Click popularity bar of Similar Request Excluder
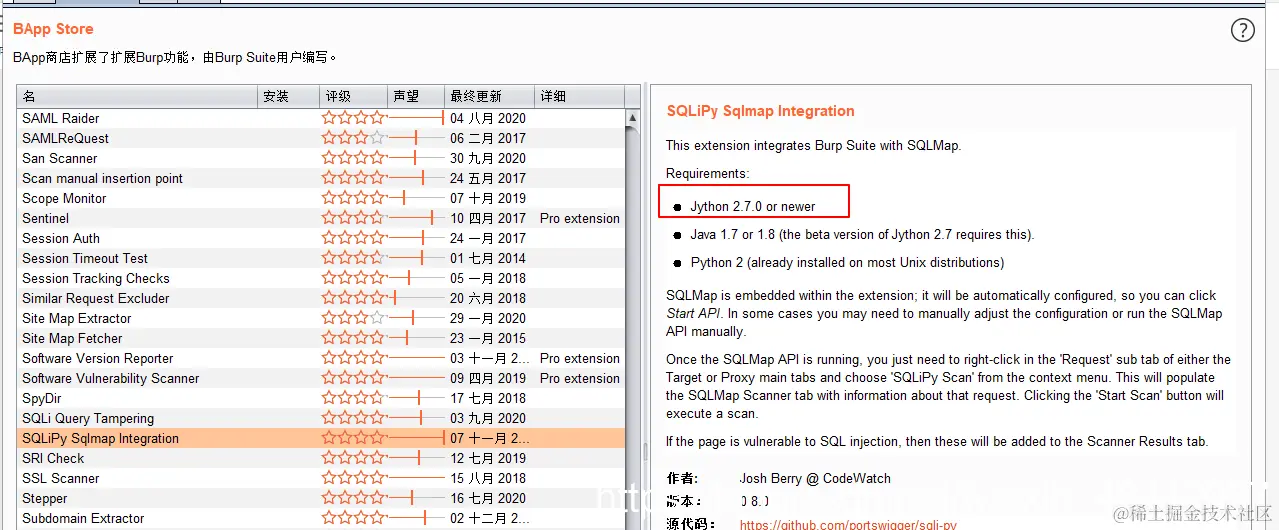Viewport: 1279px width, 530px height. pyautogui.click(x=416, y=298)
